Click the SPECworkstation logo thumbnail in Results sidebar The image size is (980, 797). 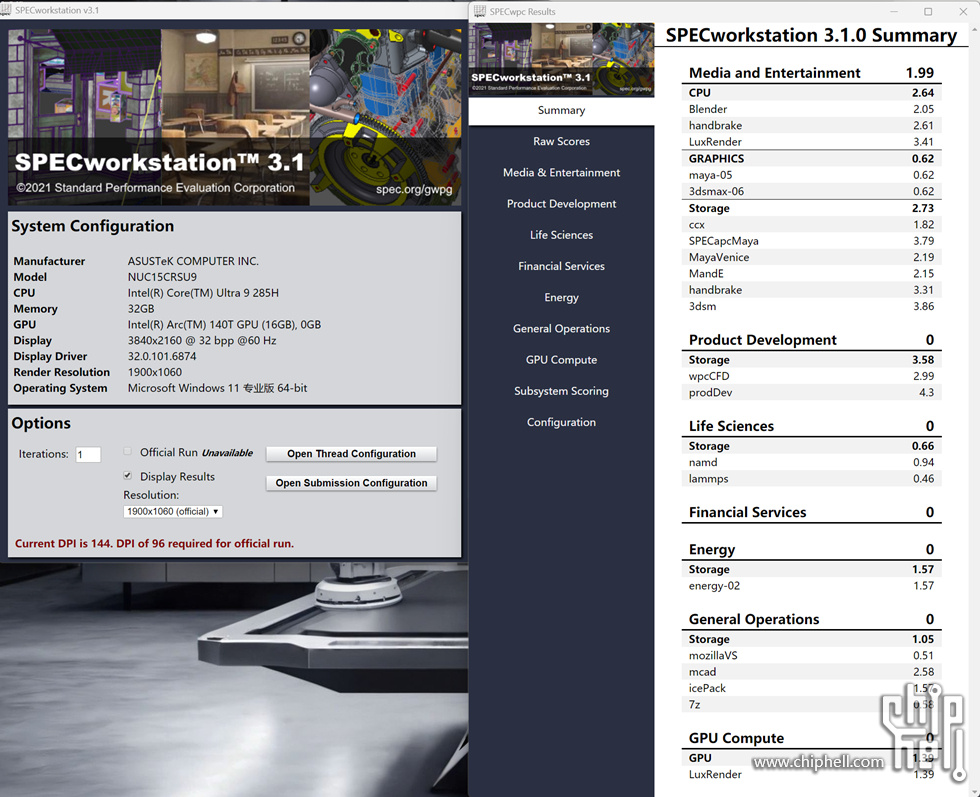click(x=561, y=59)
